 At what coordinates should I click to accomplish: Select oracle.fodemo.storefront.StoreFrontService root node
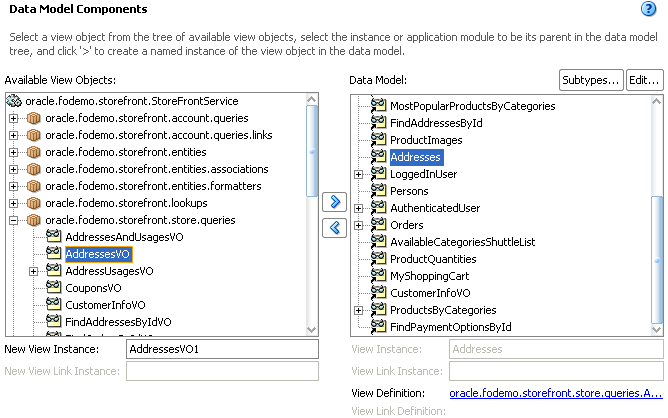tap(132, 101)
